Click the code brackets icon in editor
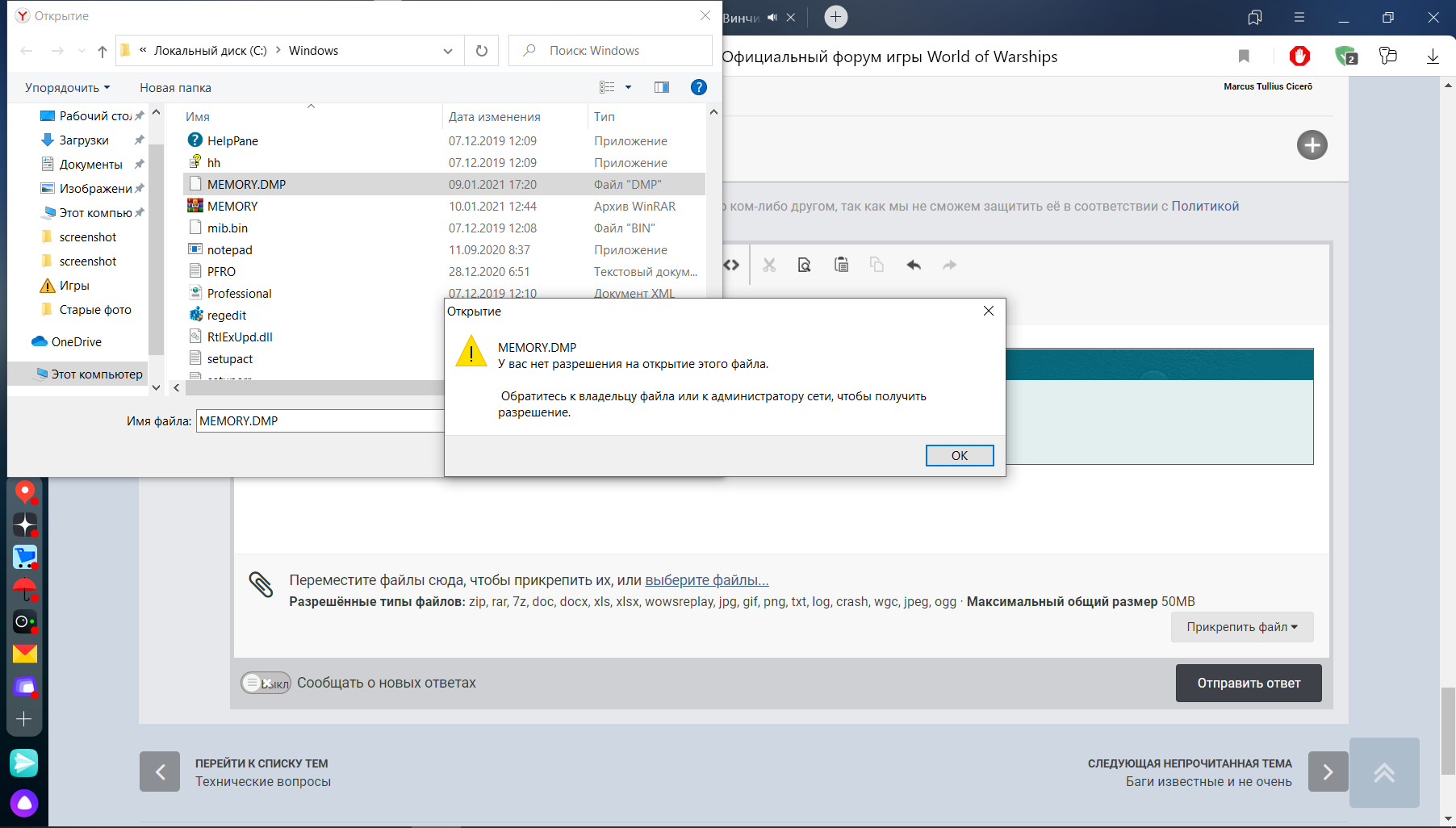Viewport: 1456px width, 828px height. pos(731,265)
